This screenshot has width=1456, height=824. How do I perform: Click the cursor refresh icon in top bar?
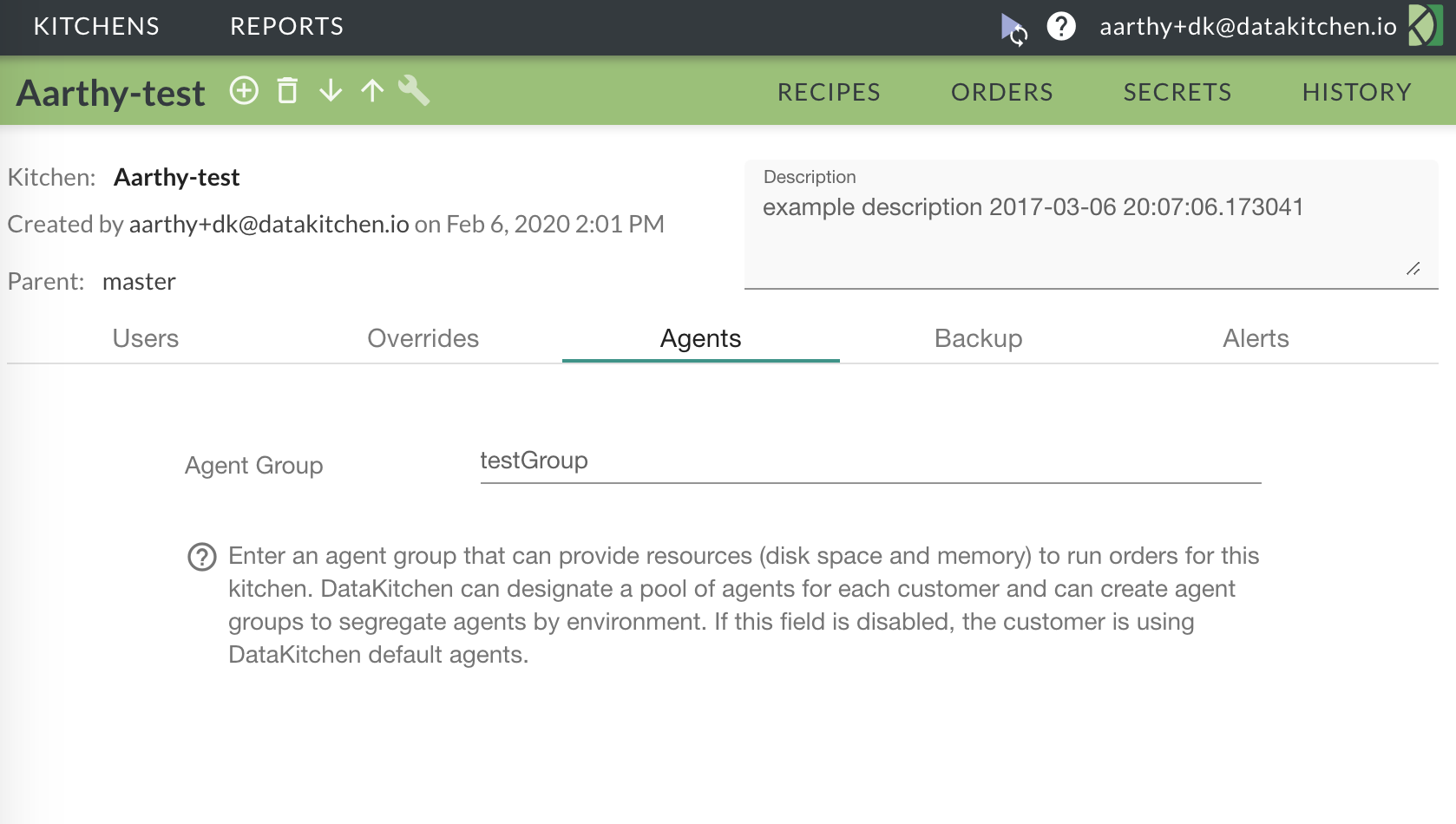coord(1013,29)
